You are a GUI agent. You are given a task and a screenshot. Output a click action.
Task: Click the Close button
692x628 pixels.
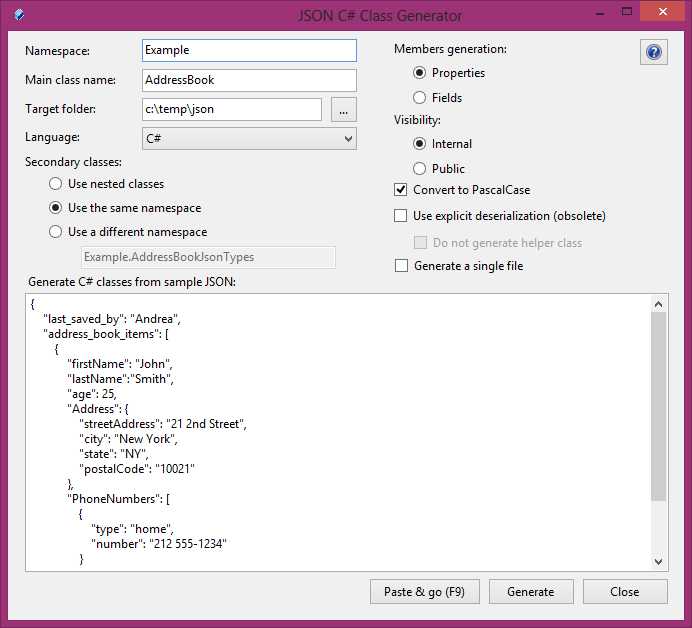[x=625, y=592]
